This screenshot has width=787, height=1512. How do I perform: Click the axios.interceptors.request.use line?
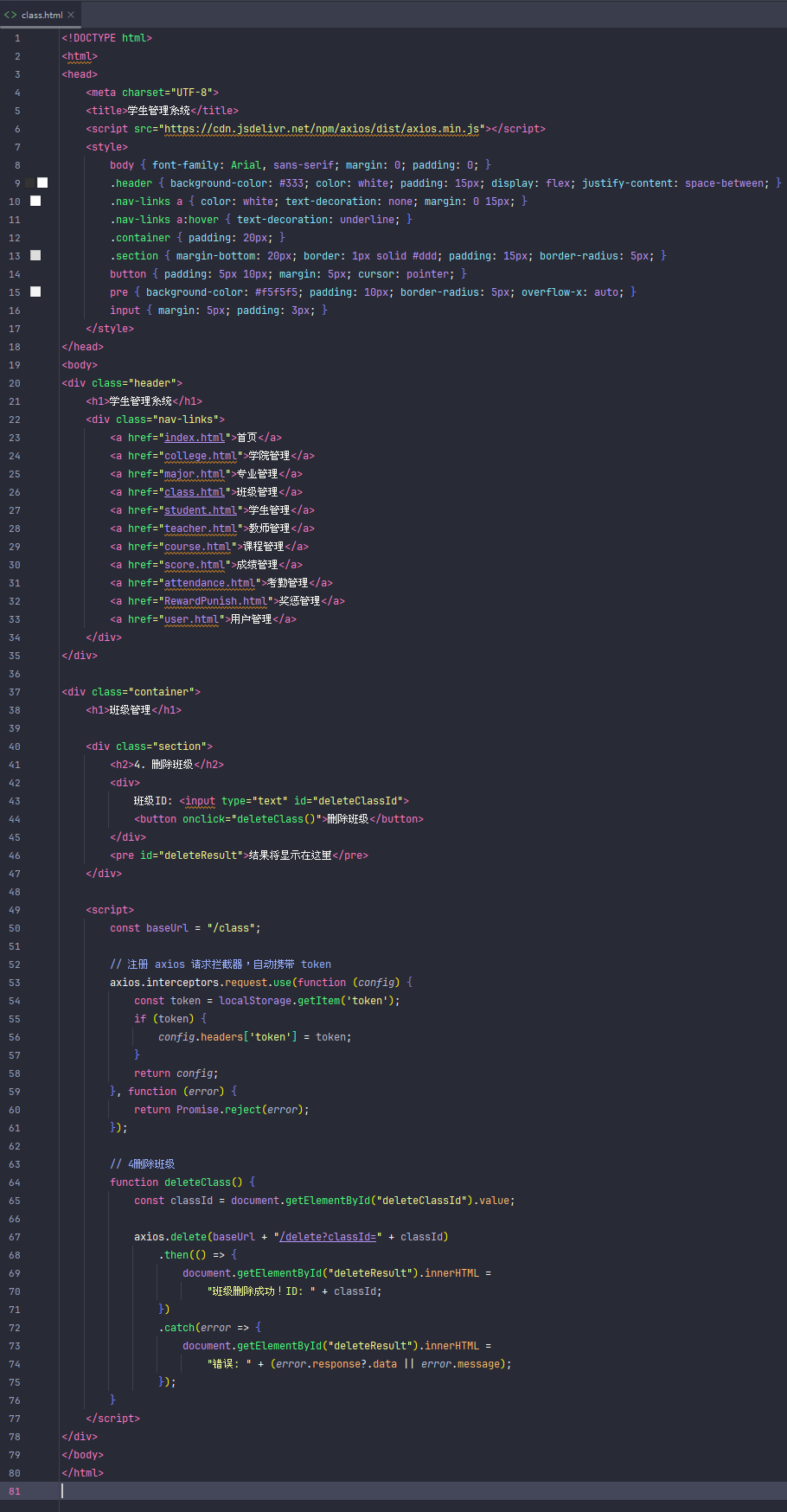[261, 983]
